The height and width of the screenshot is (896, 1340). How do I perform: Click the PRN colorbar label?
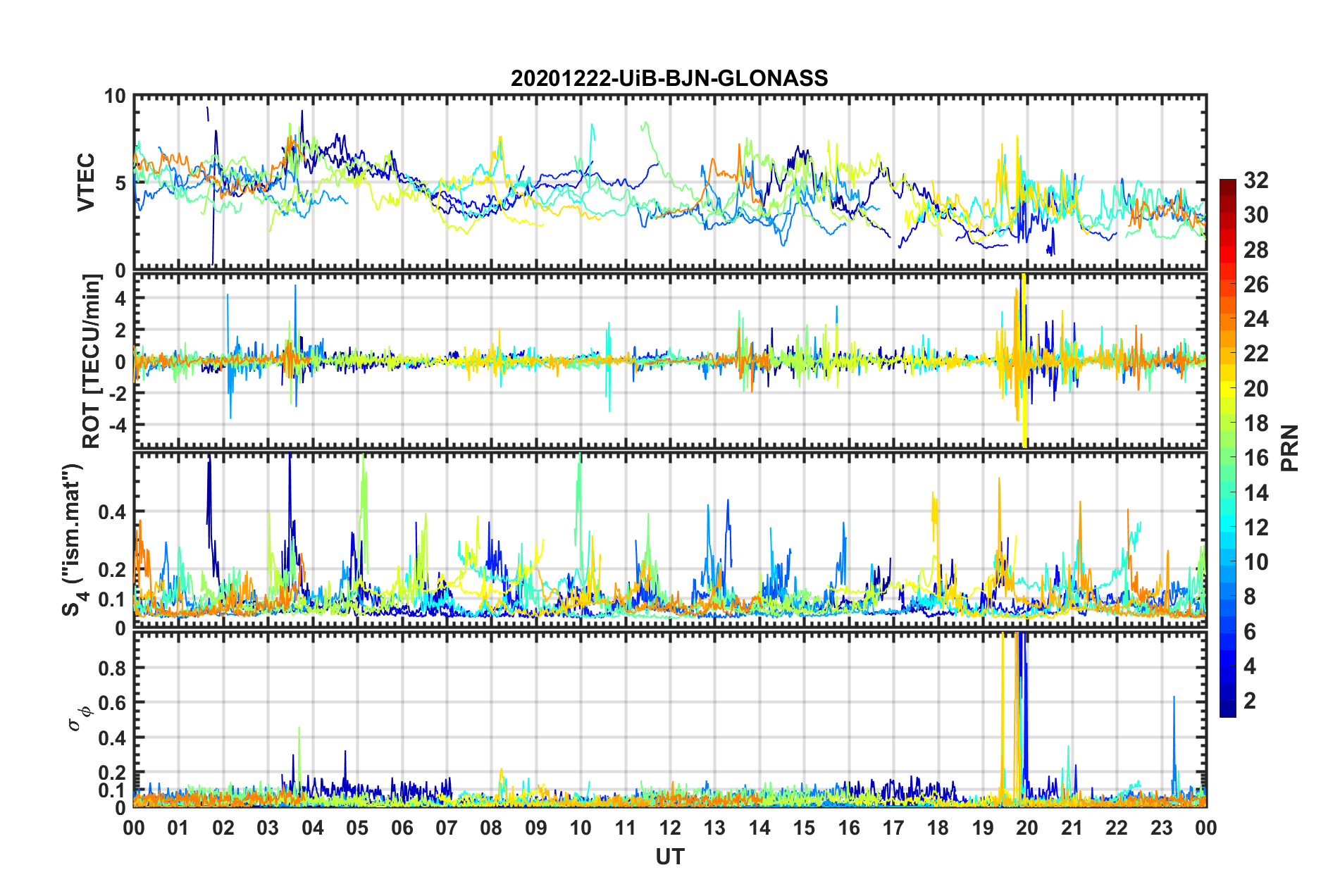tap(1289, 448)
